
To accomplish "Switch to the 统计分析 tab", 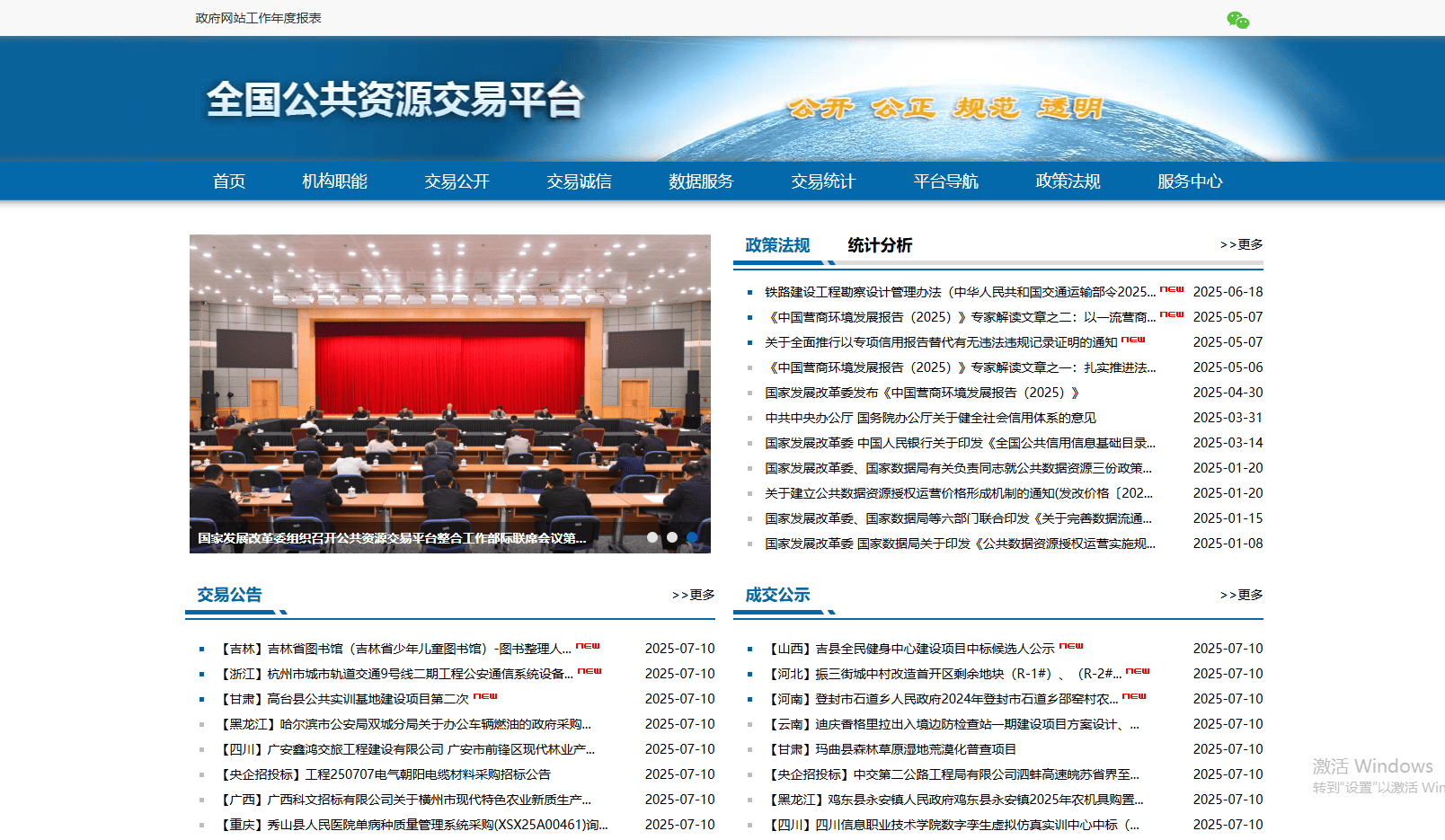I will coord(880,245).
